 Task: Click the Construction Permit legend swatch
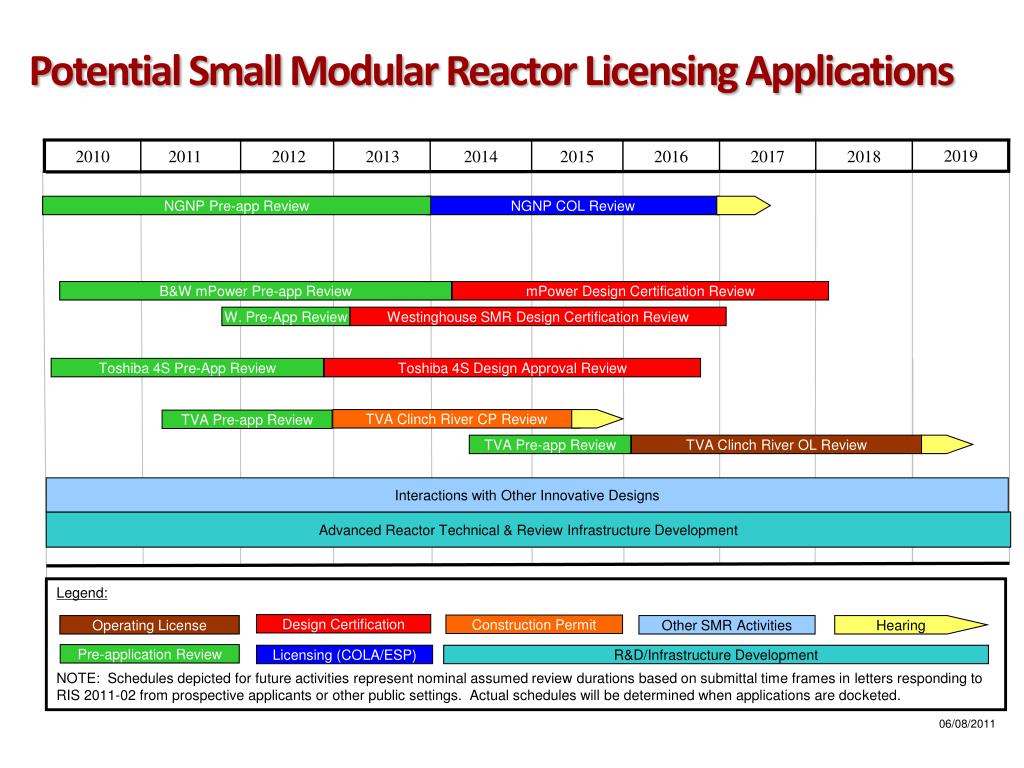pos(534,624)
